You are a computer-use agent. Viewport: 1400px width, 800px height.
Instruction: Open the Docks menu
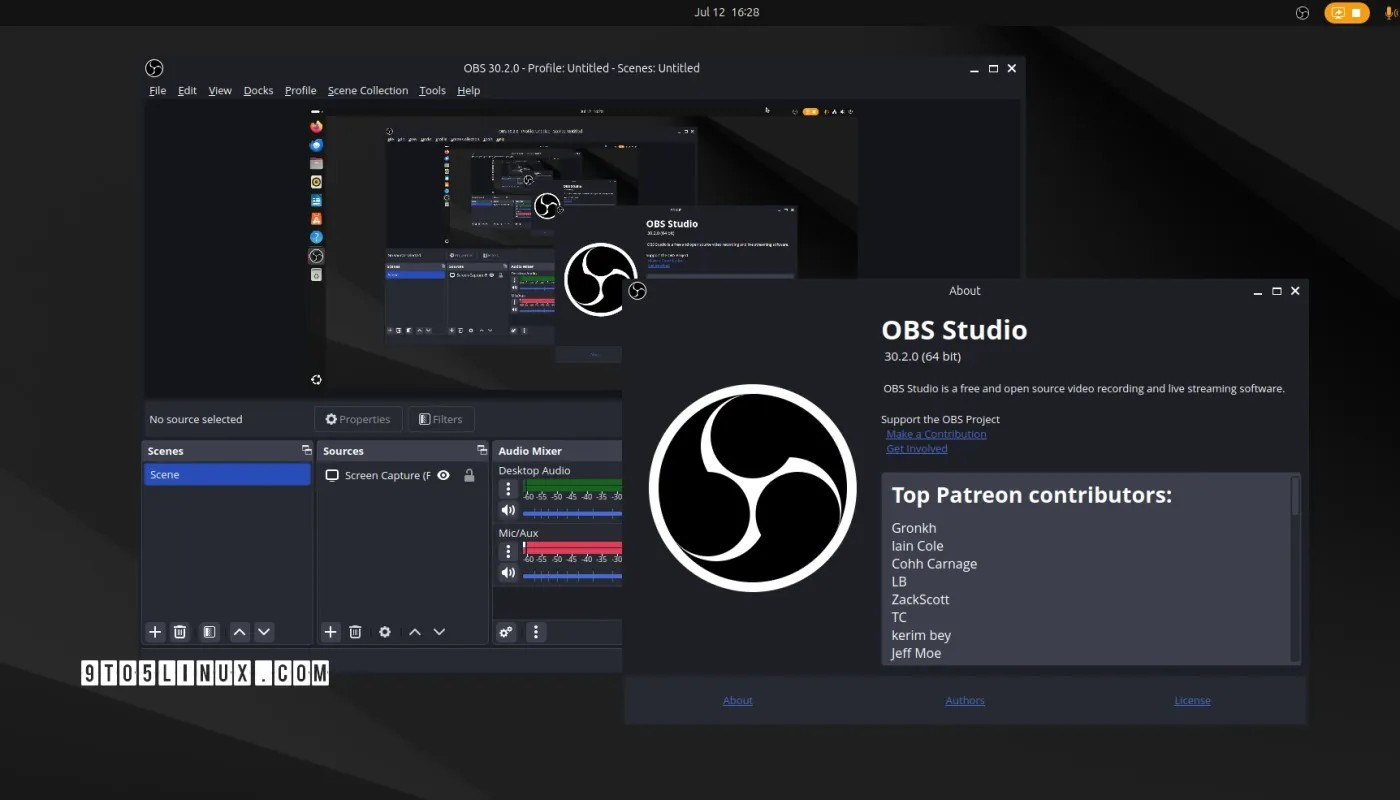[258, 90]
